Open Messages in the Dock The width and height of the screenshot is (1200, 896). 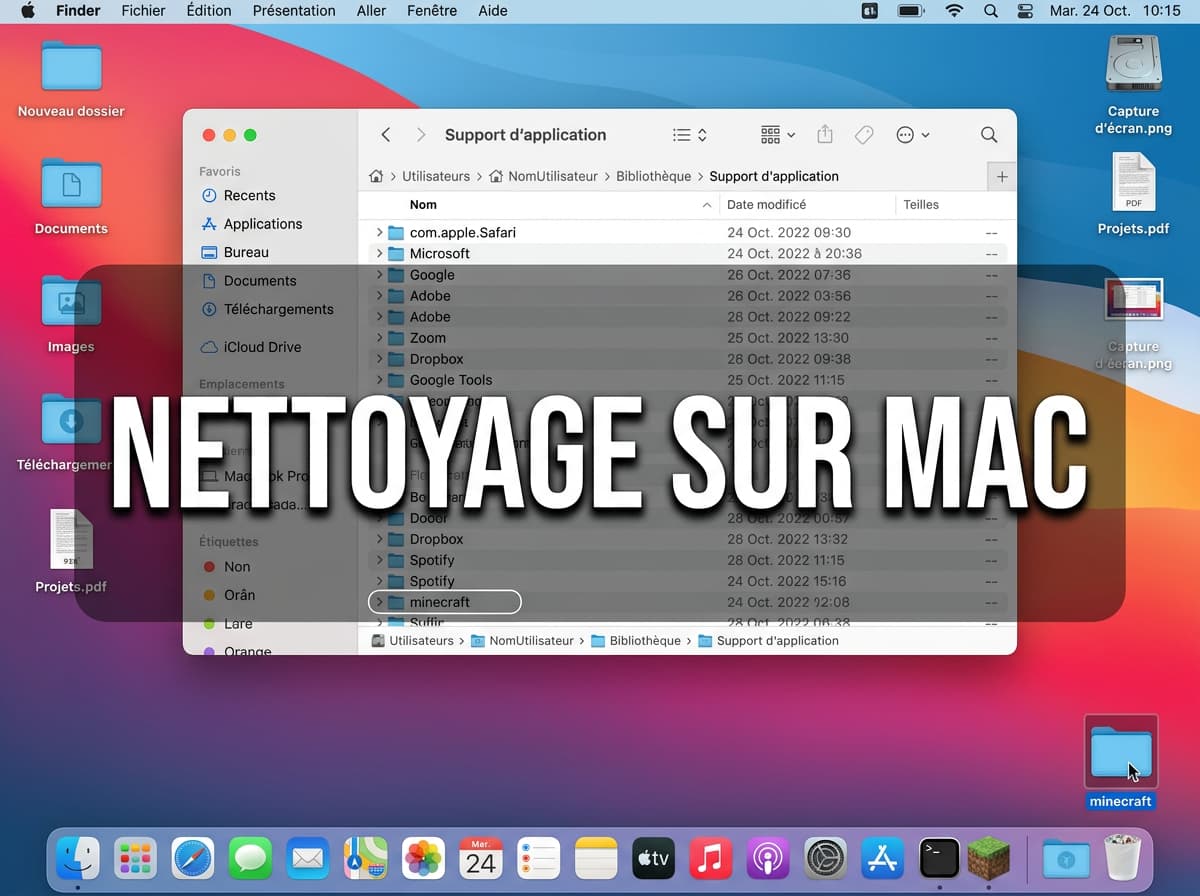[x=250, y=858]
